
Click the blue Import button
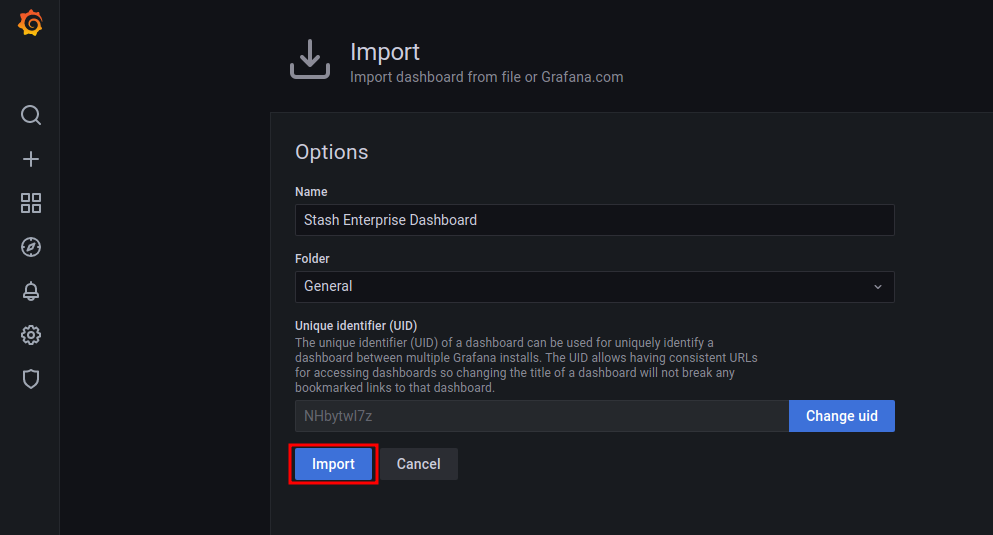pos(333,464)
